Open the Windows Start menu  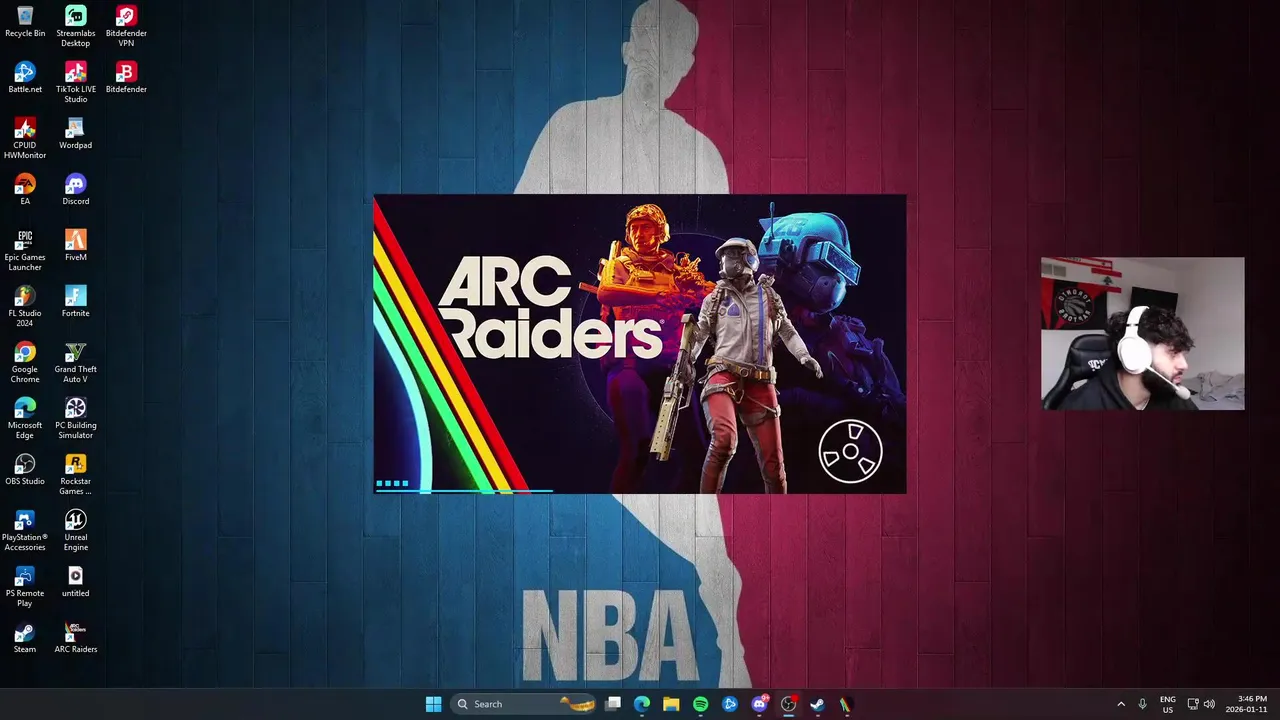(x=433, y=704)
